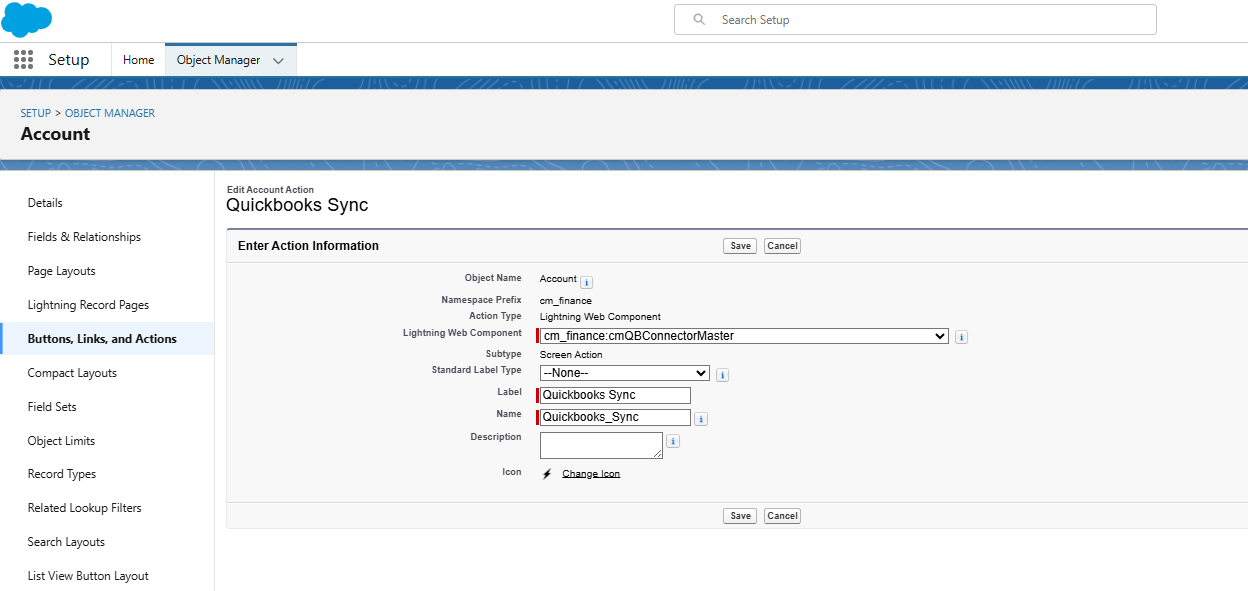Click the bottom Cancel button
This screenshot has height=591, width=1248.
782,516
